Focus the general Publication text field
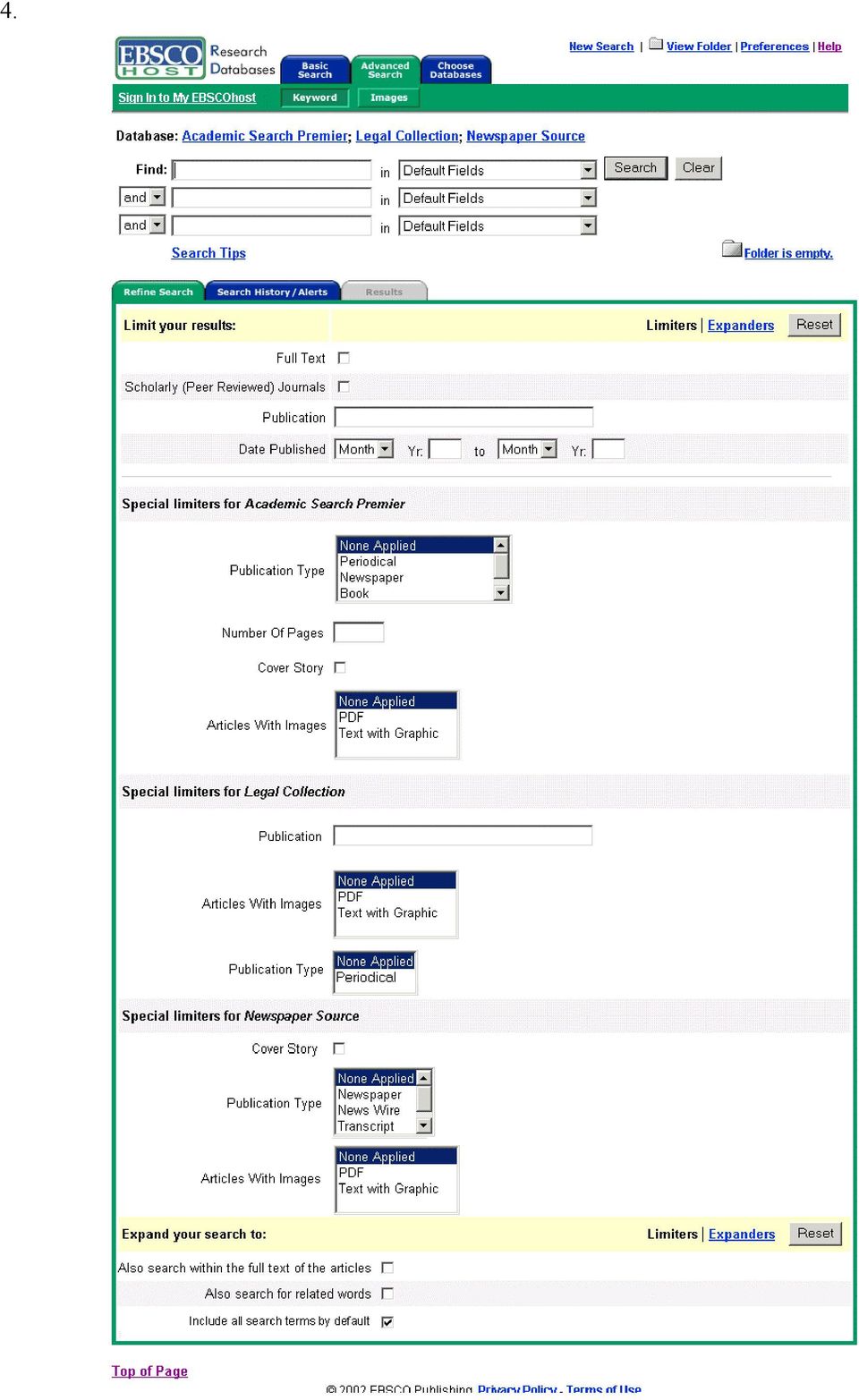 464,417
